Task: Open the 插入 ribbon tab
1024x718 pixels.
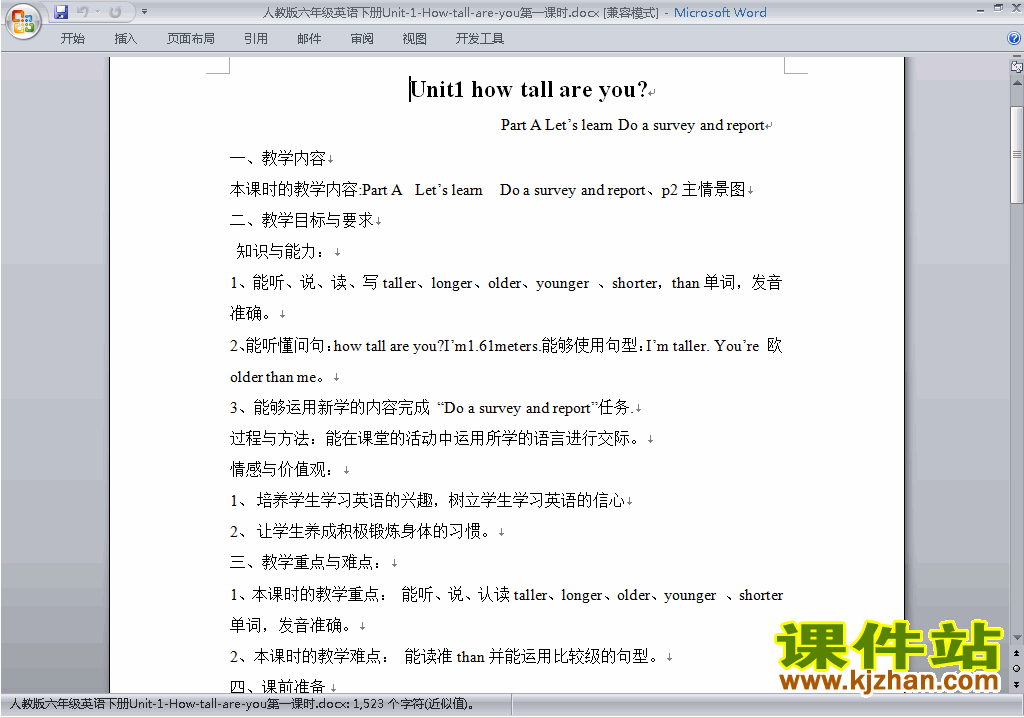Action: (125, 39)
